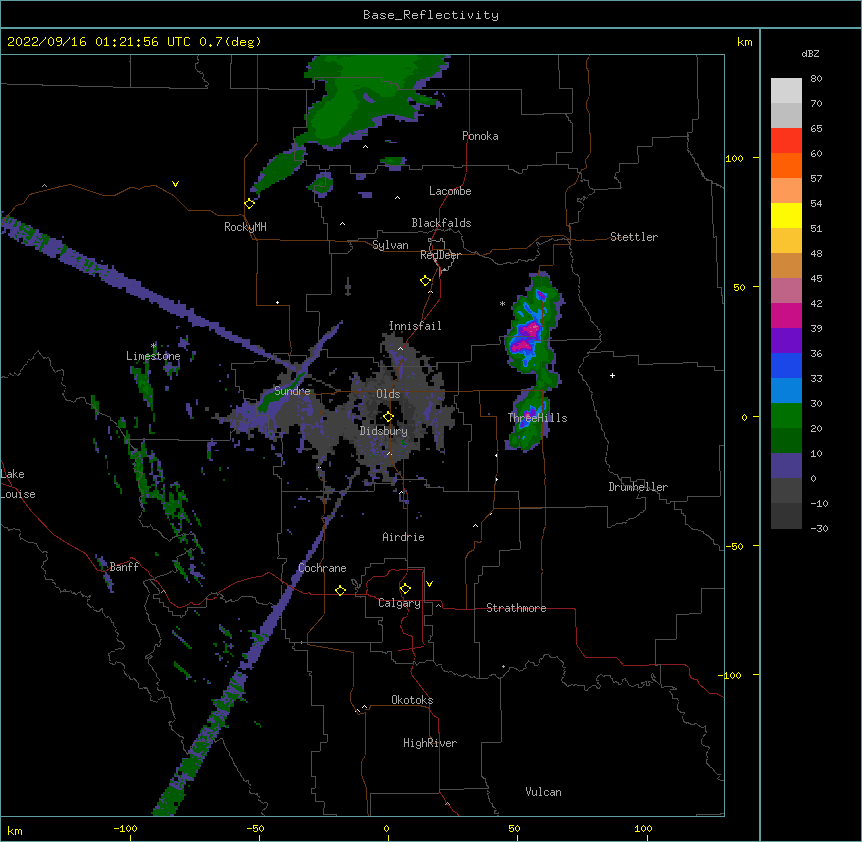The image size is (862, 842).
Task: Click the green 30 dBZ legend swatch
Action: click(x=786, y=416)
